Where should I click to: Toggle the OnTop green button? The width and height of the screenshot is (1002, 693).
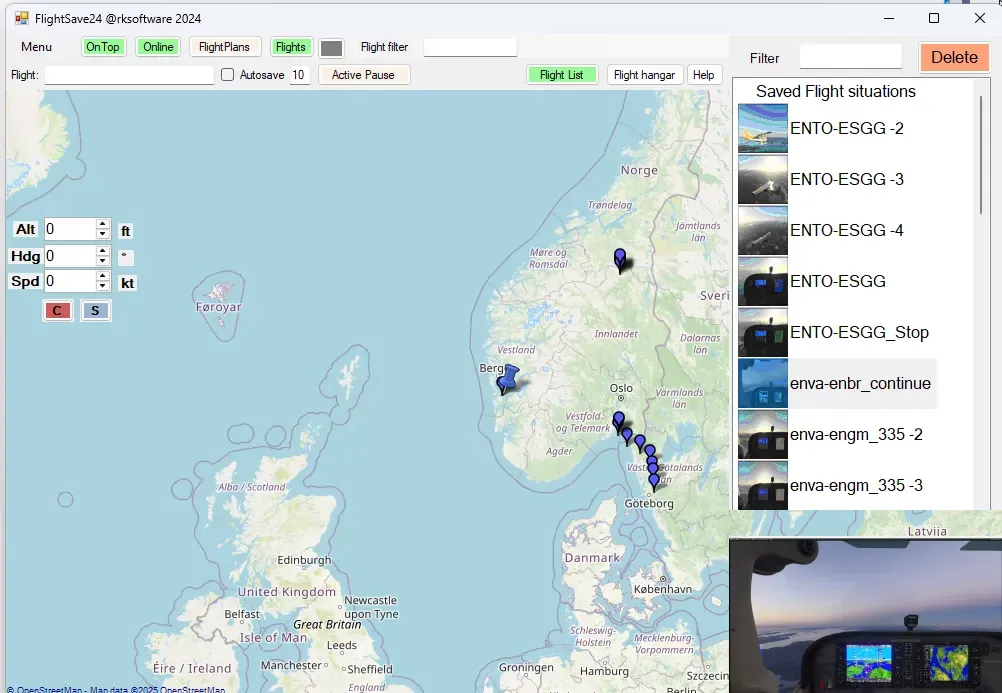coord(103,47)
